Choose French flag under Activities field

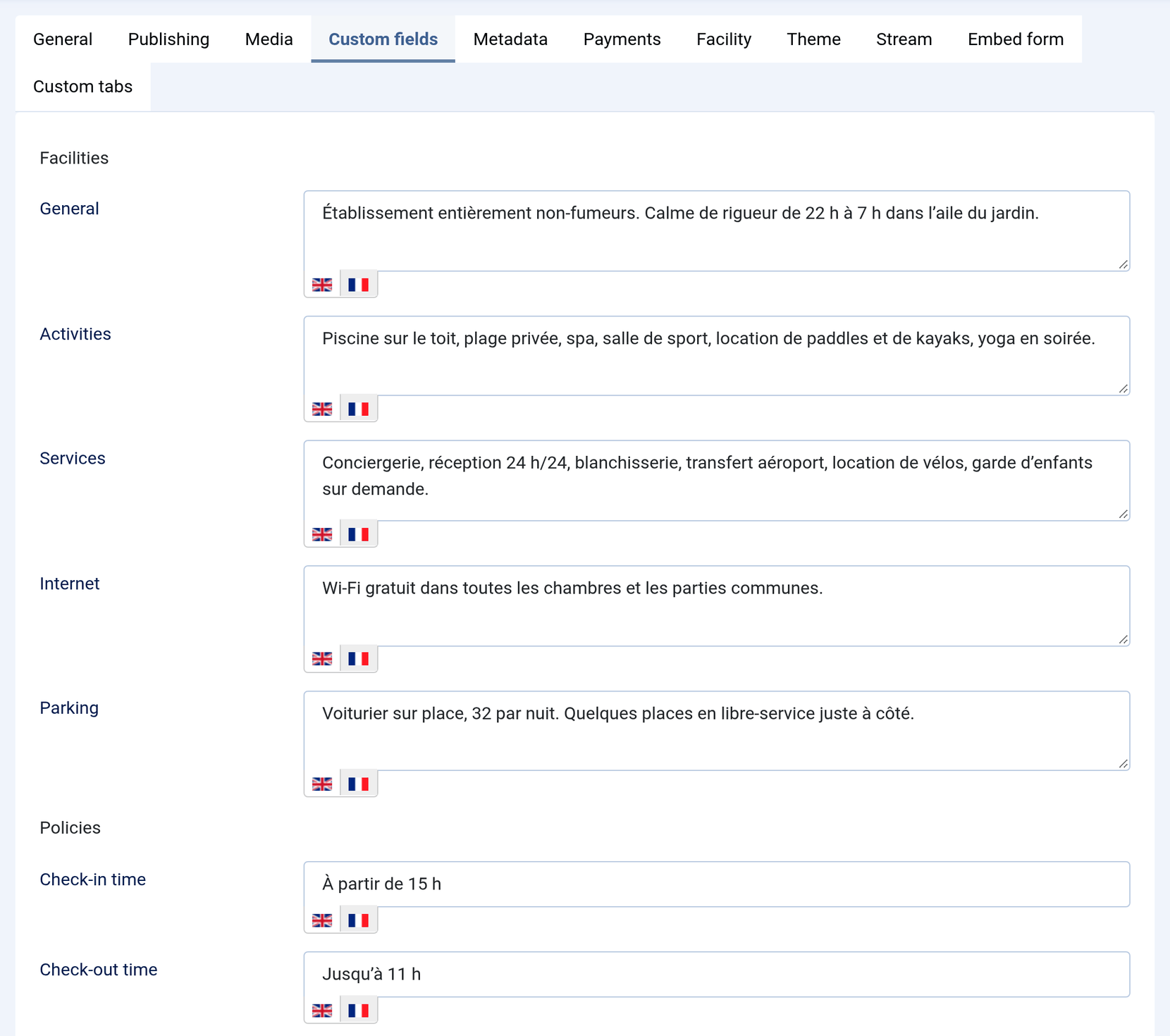click(x=359, y=409)
